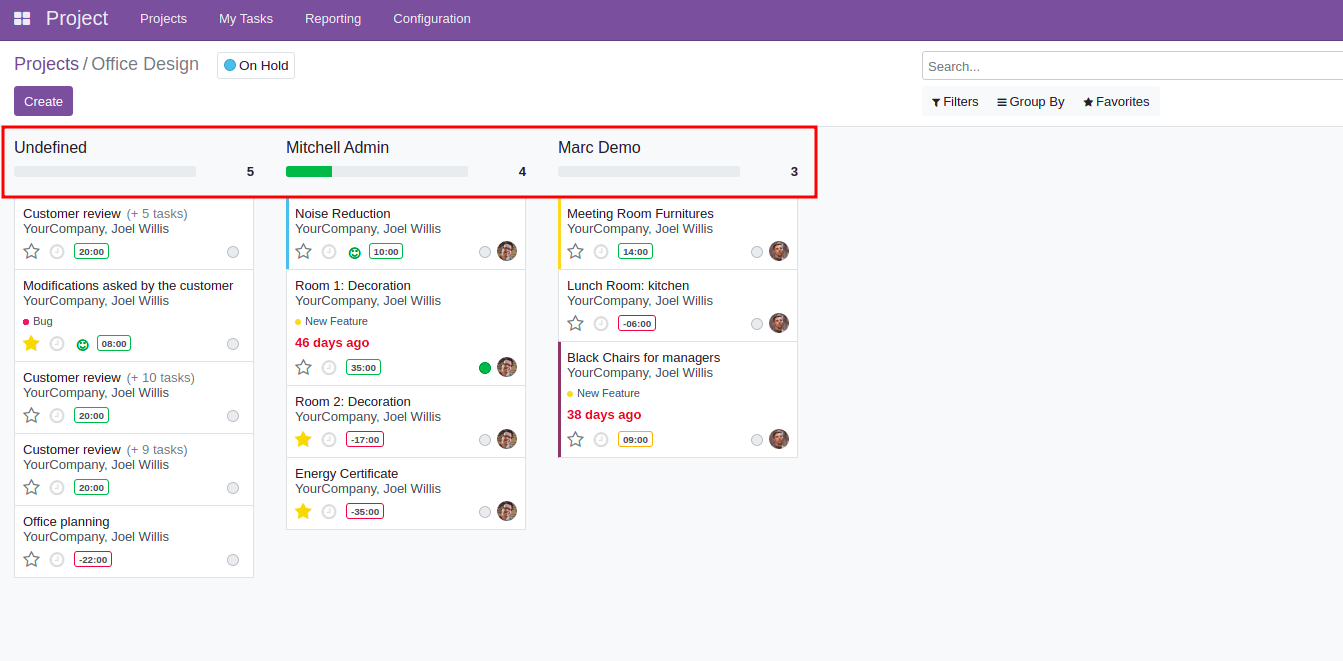This screenshot has height=661, width=1343.
Task: Open the Group By dropdown
Action: (1029, 101)
